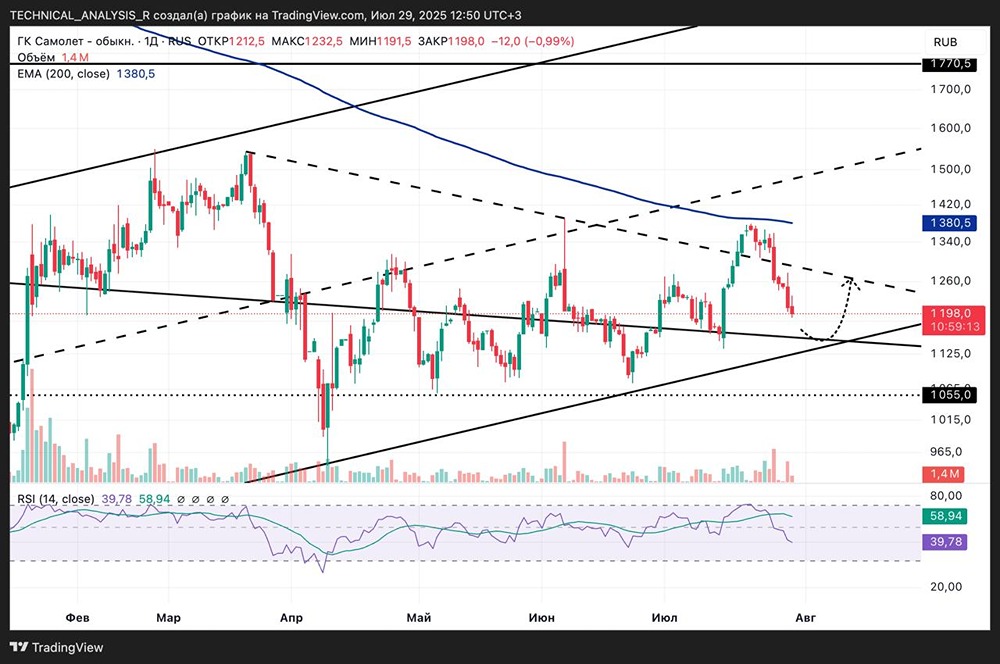The width and height of the screenshot is (1000, 664).
Task: Click the Мар month label on time axis
Action: [x=168, y=617]
